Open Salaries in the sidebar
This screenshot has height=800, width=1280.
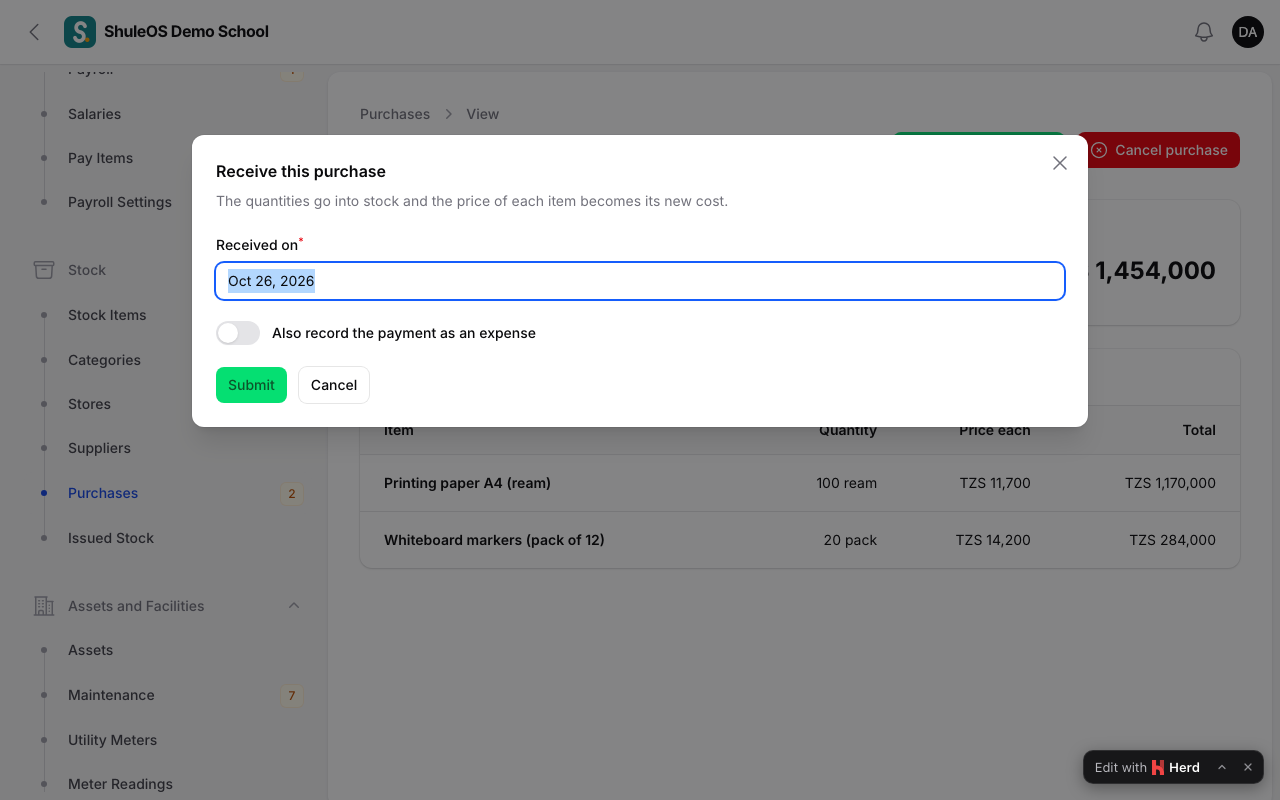click(94, 114)
